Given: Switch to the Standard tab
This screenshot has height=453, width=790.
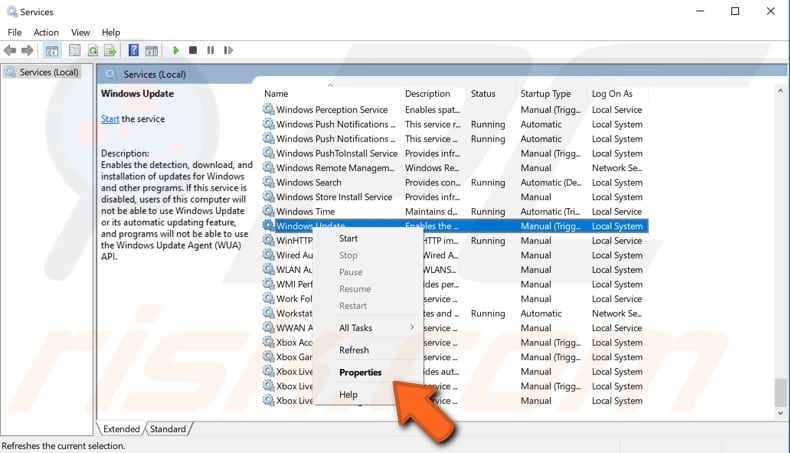Looking at the screenshot, I should point(168,429).
